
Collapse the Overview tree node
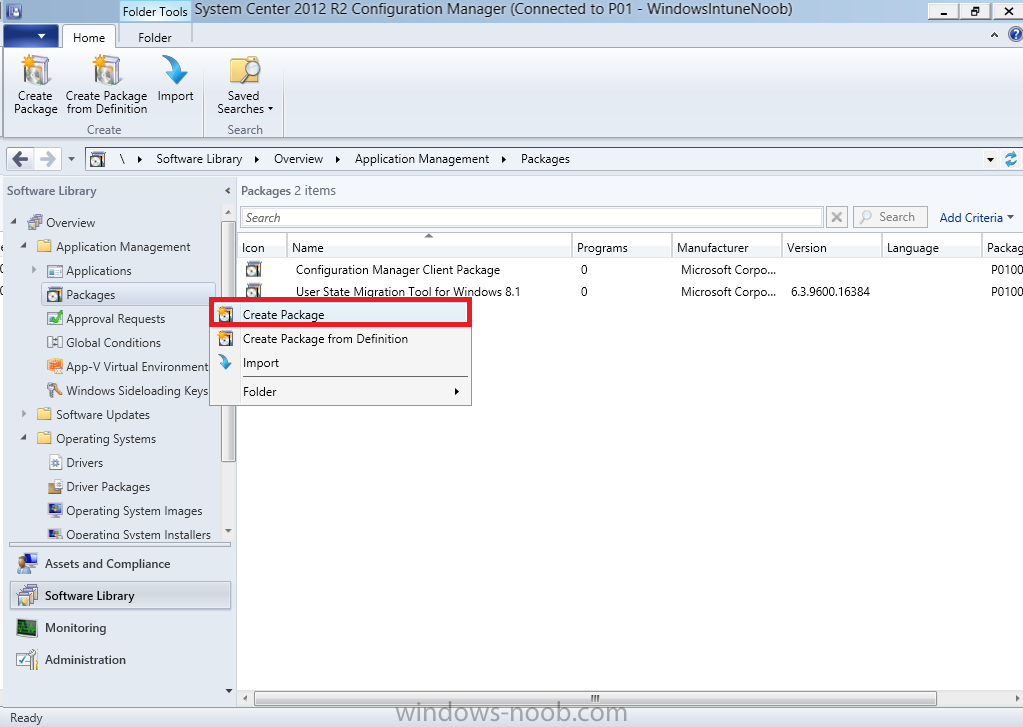pos(14,222)
